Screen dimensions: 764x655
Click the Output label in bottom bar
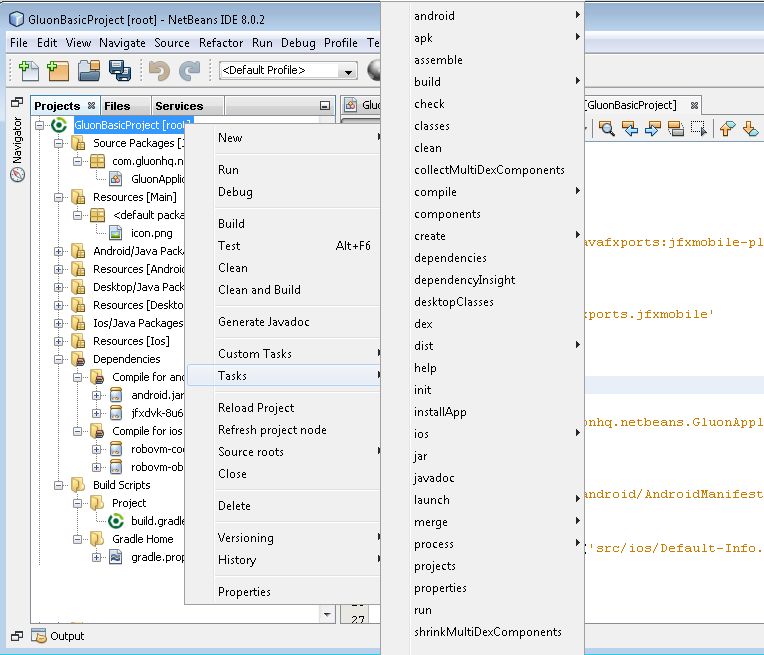point(67,636)
